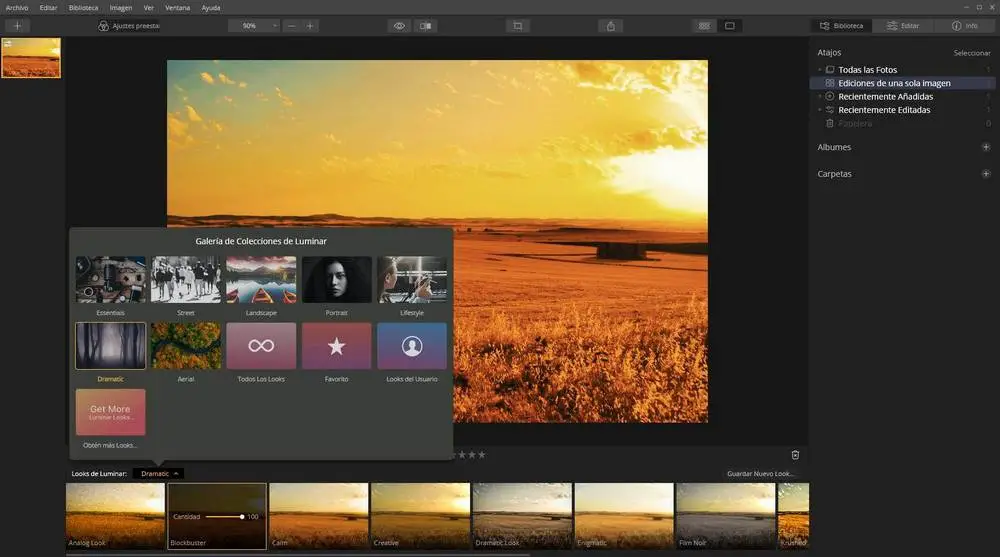Click Guardar Nuevo Look button

761,473
